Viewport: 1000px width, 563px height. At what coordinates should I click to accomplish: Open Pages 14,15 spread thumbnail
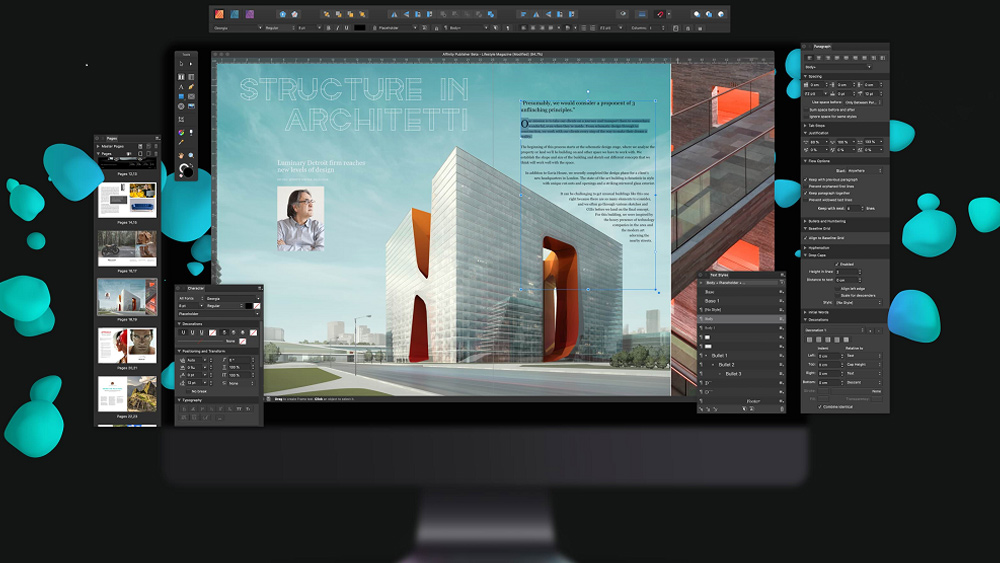[127, 200]
